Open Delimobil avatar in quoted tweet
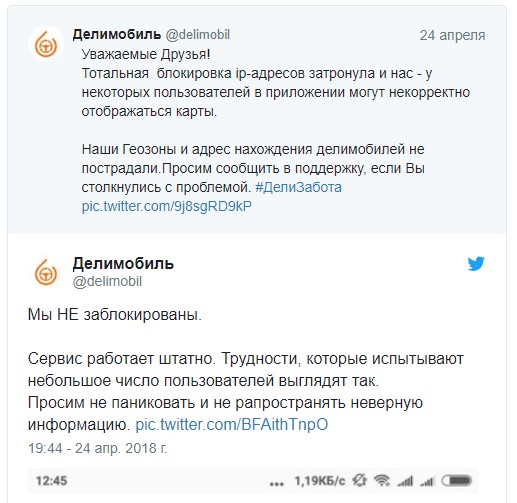517x503 pixels. click(x=46, y=44)
